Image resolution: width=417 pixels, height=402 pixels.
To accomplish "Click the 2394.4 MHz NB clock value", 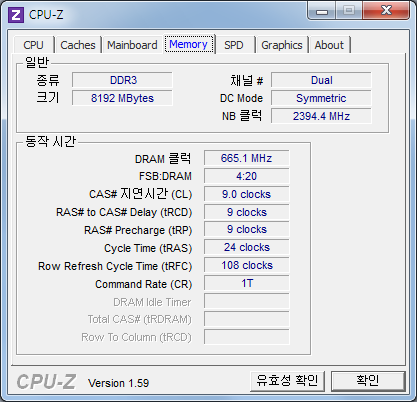I will tap(321, 116).
